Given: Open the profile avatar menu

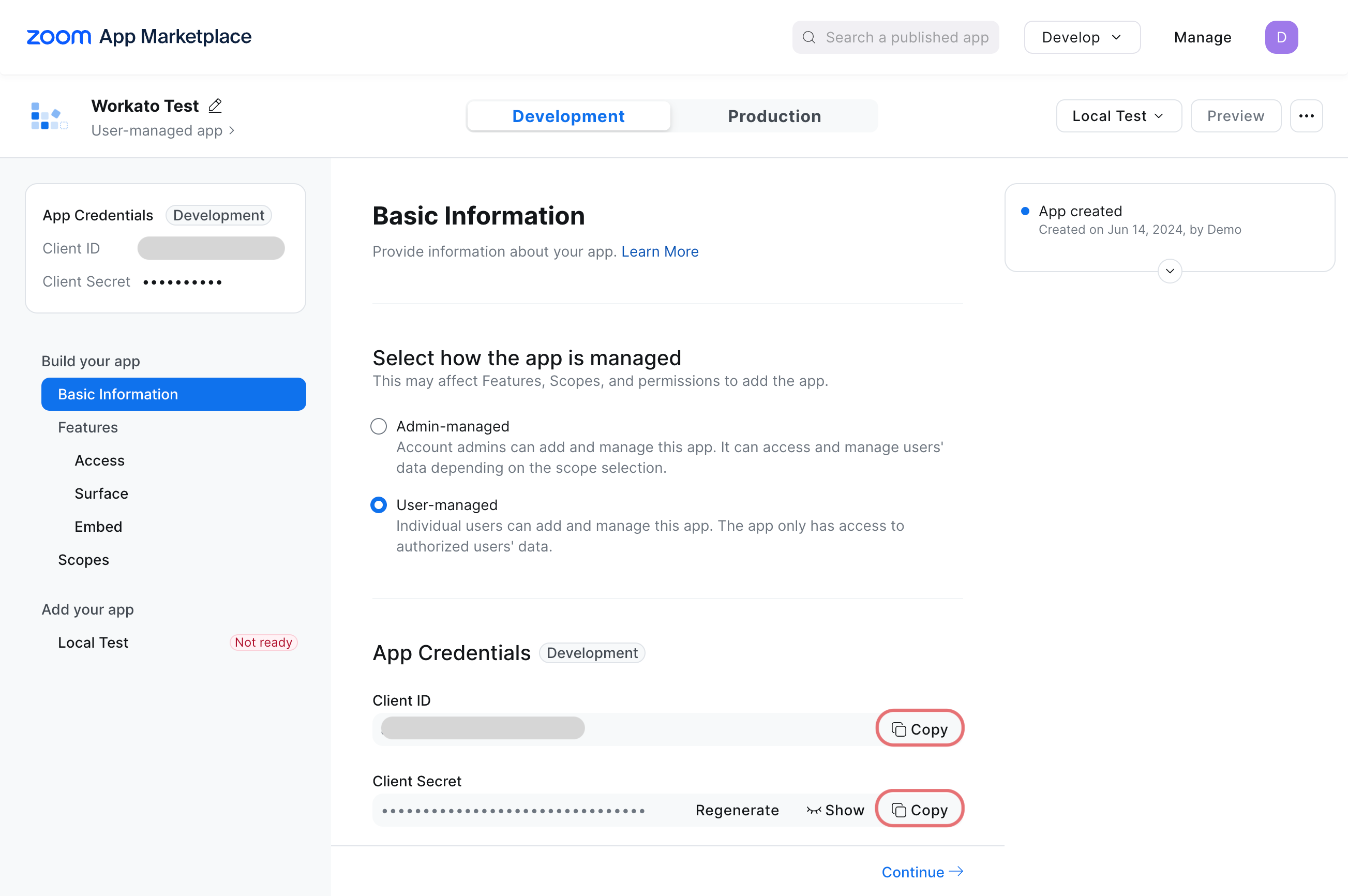Looking at the screenshot, I should tap(1282, 37).
